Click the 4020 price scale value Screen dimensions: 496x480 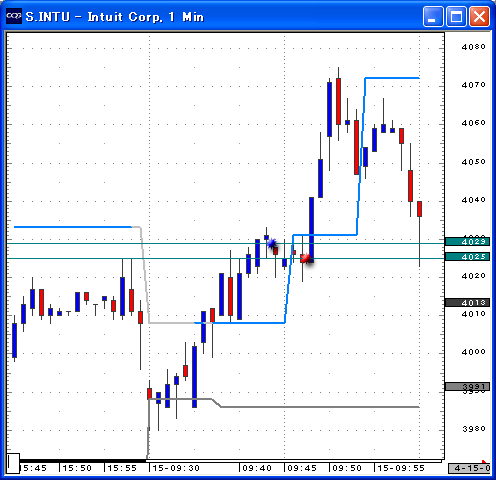473,276
